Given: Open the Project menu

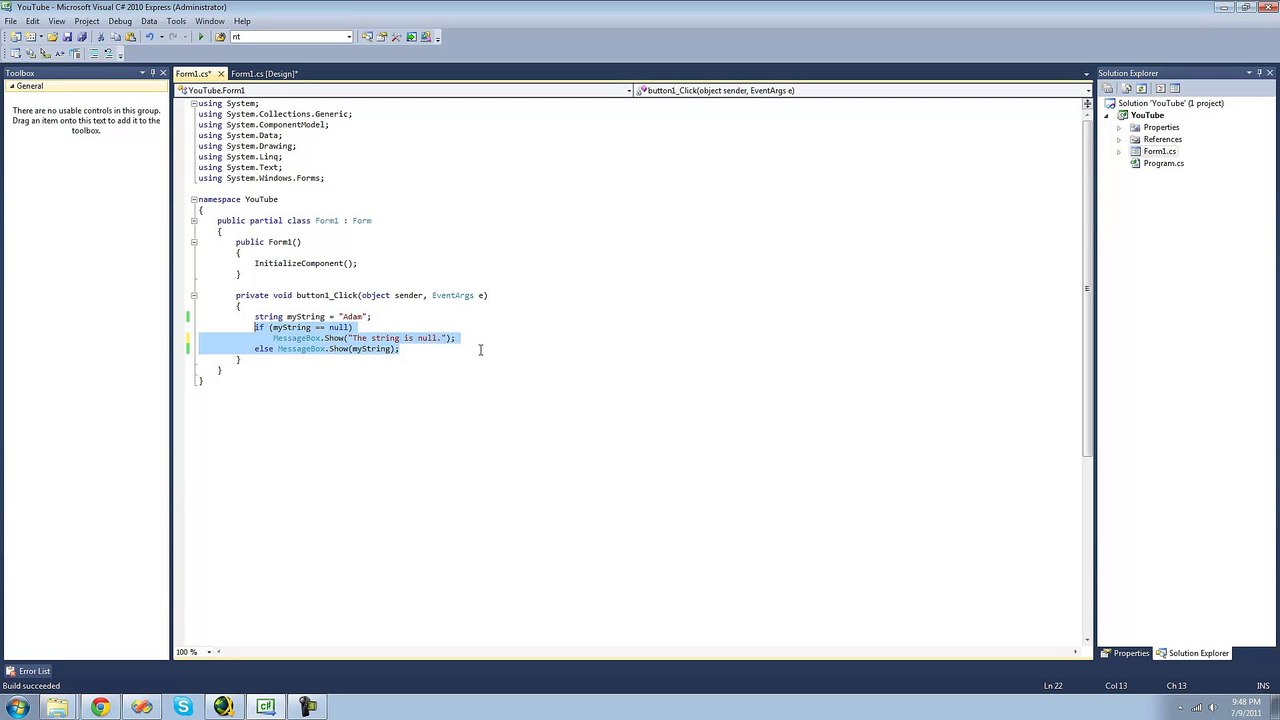Looking at the screenshot, I should [87, 21].
